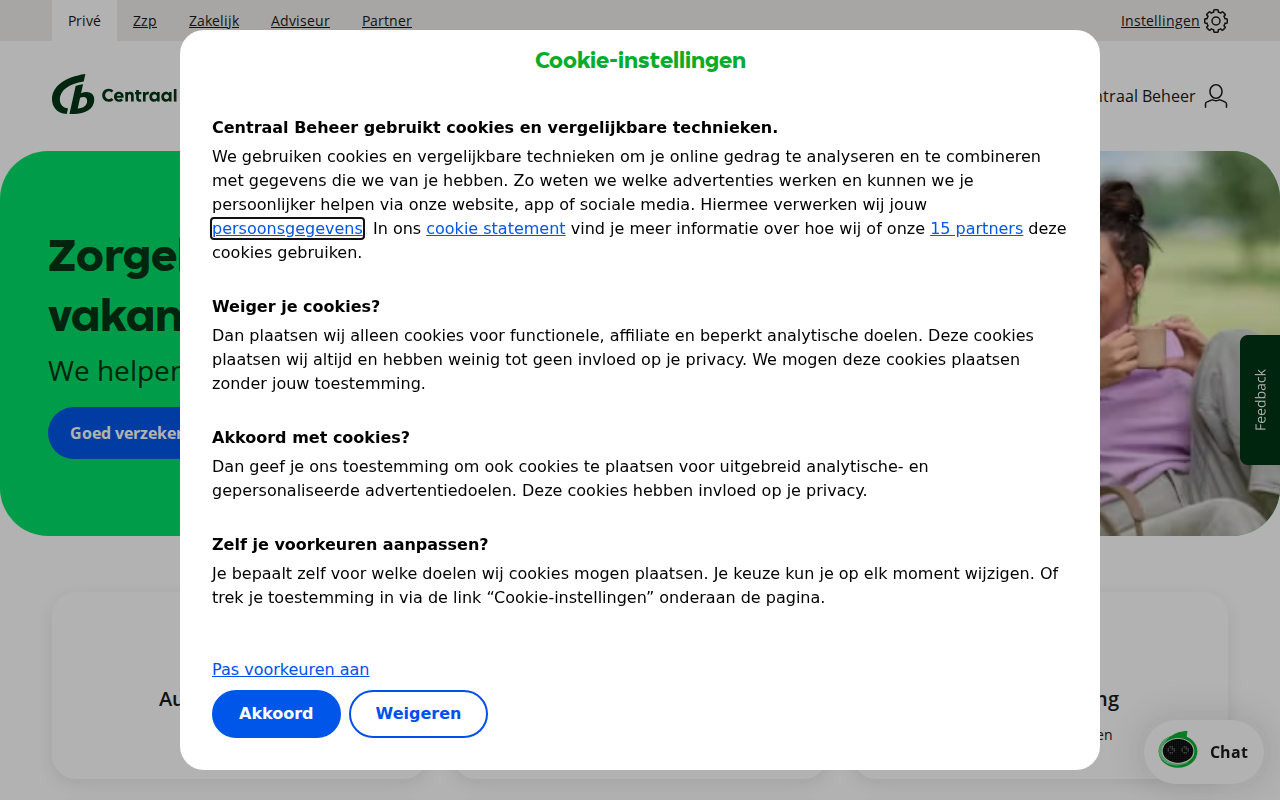The width and height of the screenshot is (1280, 800).
Task: Open the Instellingen gear icon
Action: point(1216,21)
